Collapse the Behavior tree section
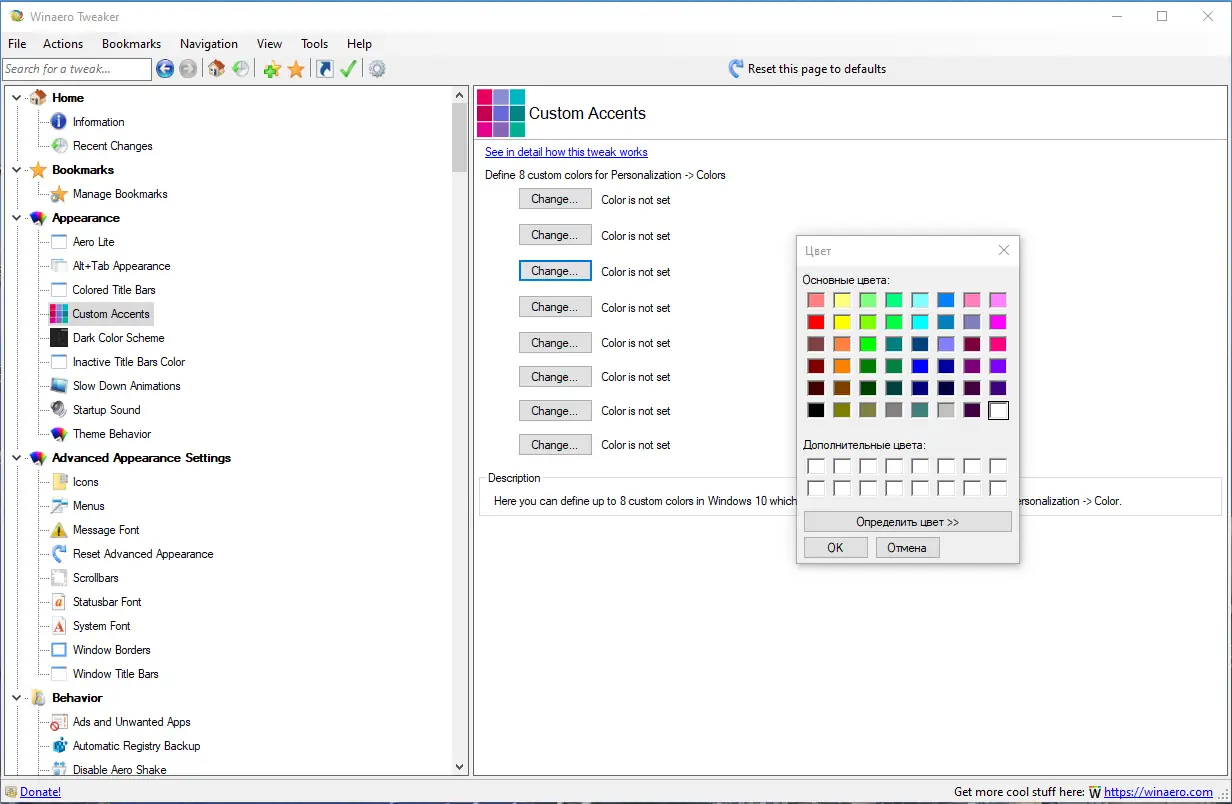 click(17, 698)
